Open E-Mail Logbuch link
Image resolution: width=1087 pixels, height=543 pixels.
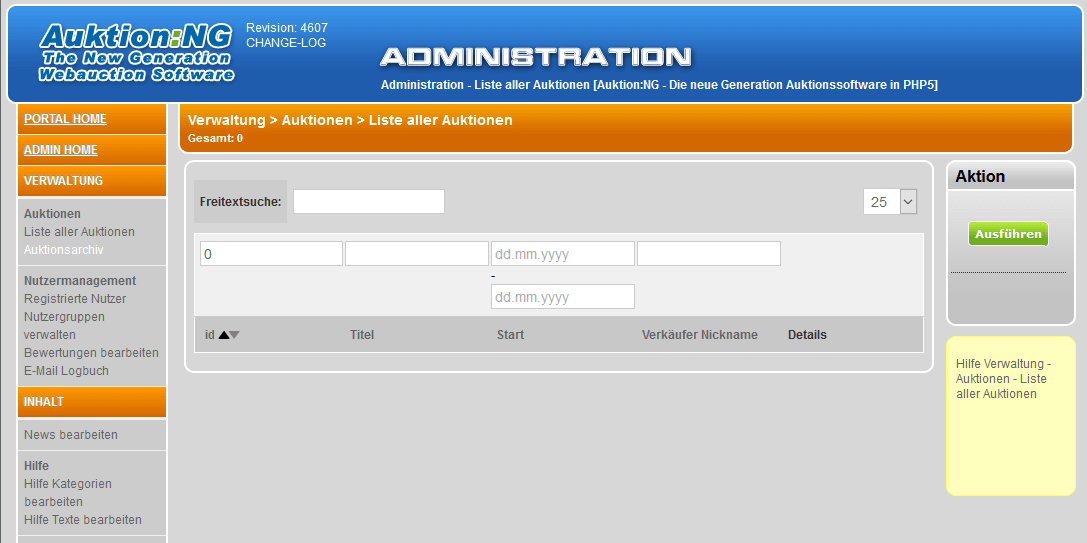pyautogui.click(x=67, y=371)
